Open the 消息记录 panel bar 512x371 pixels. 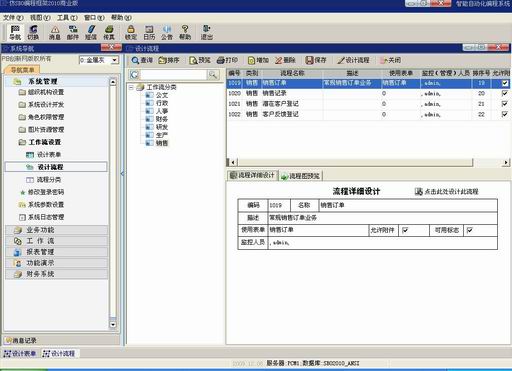[61, 340]
